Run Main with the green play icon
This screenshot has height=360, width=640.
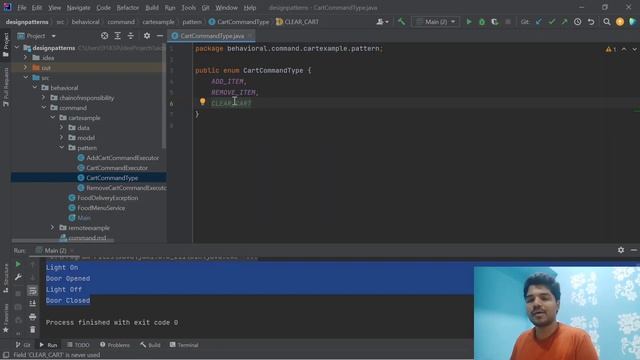click(469, 22)
